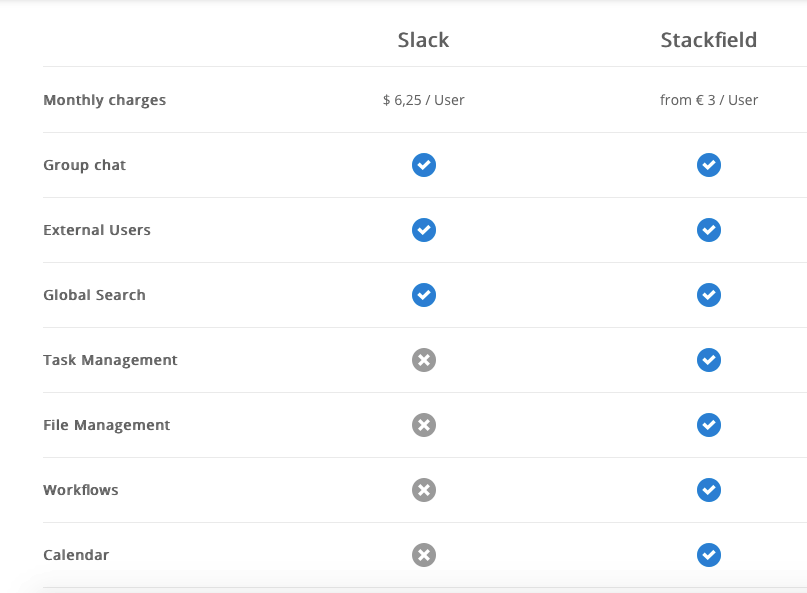Click Slack's Global Search checkmark icon
Screen dimensions: 807x593
[424, 295]
